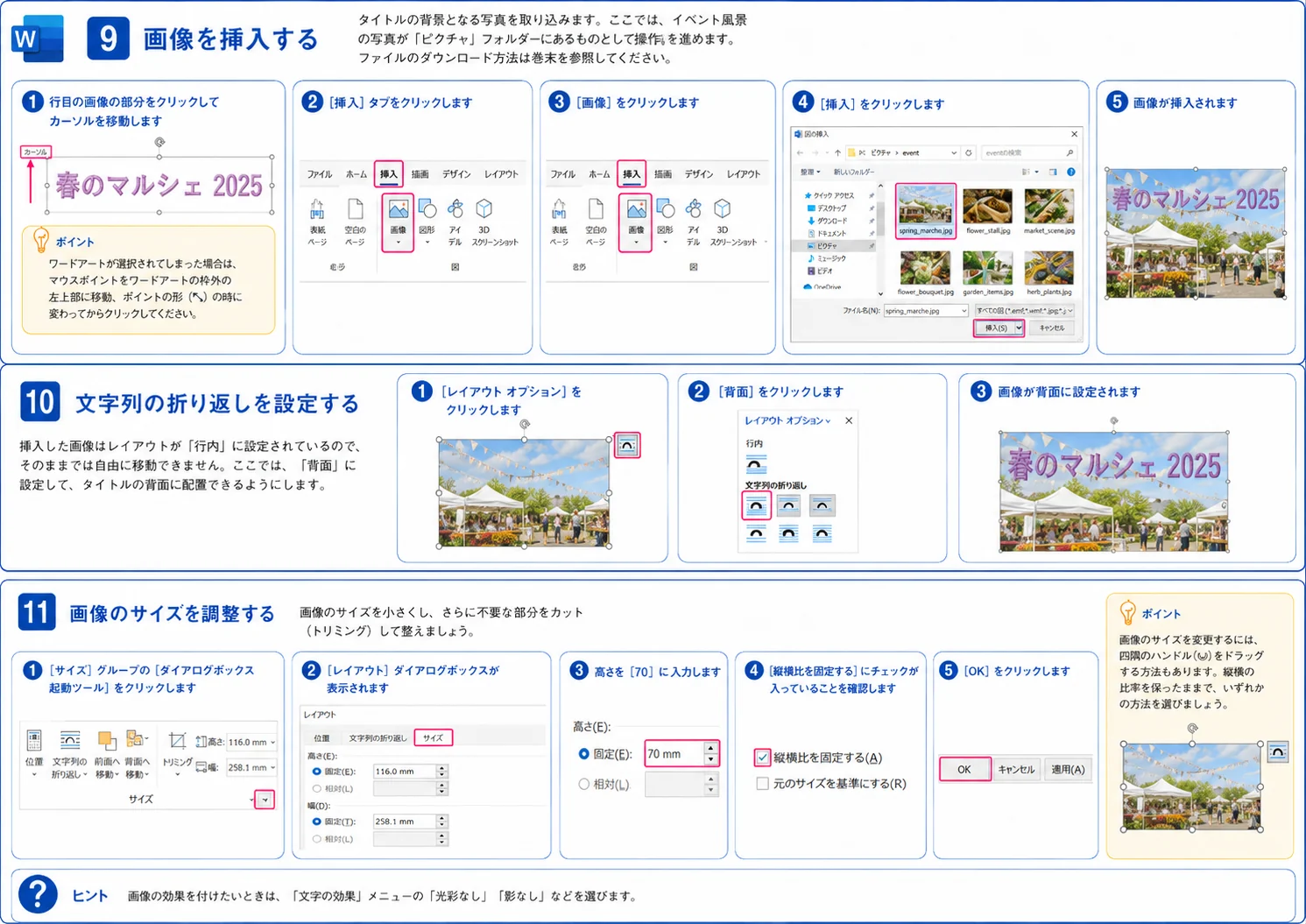Click the OK button in section 11 step 5
Image resolution: width=1306 pixels, height=924 pixels.
[964, 769]
